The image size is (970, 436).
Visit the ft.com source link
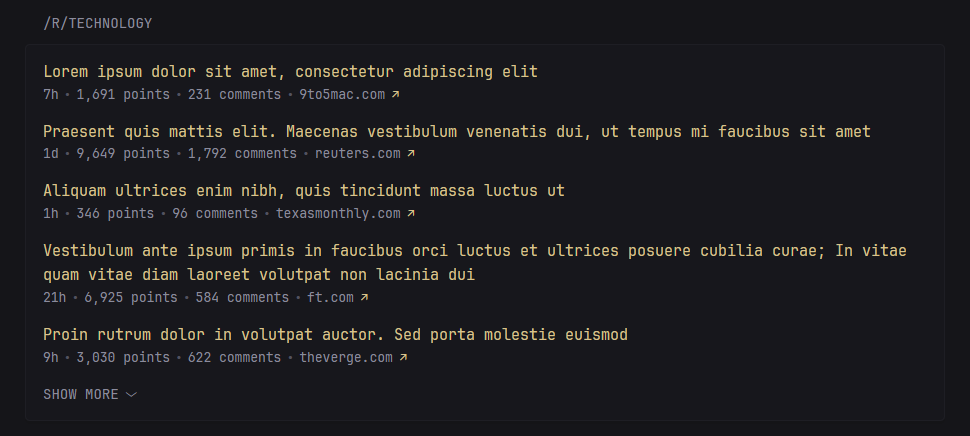329,298
